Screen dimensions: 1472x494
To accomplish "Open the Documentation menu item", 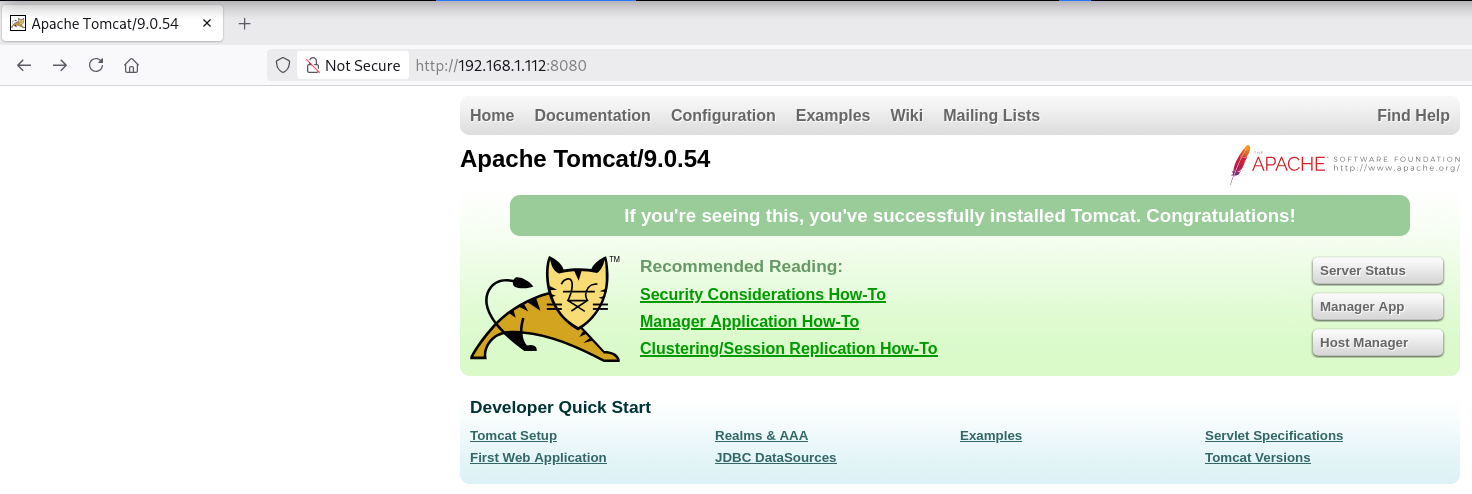I will pyautogui.click(x=592, y=116).
